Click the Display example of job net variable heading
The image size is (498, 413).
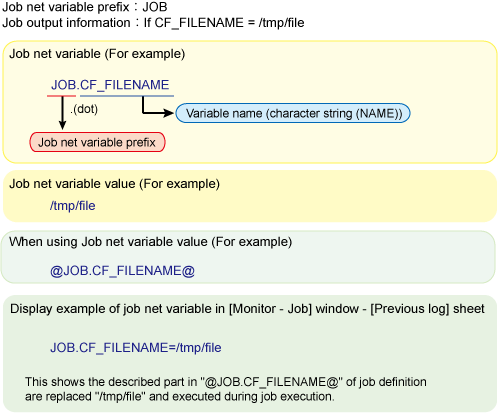(x=247, y=309)
